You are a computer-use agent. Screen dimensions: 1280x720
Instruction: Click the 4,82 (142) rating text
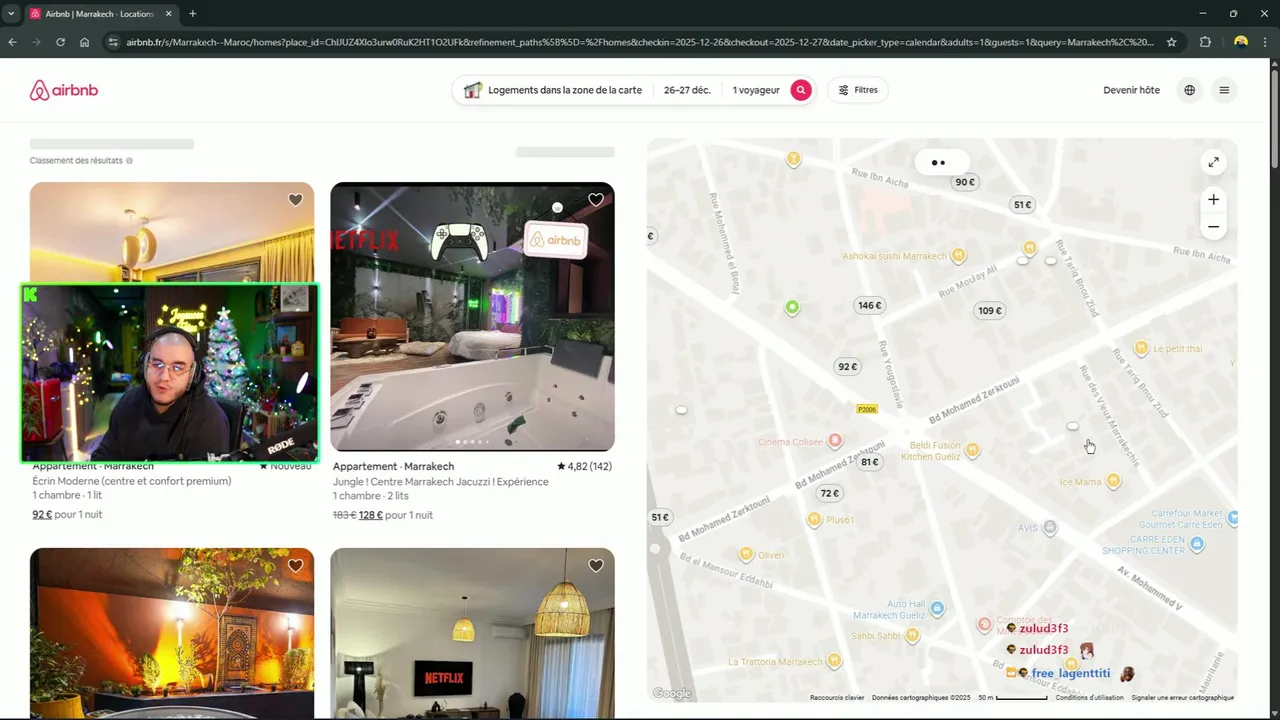click(584, 466)
